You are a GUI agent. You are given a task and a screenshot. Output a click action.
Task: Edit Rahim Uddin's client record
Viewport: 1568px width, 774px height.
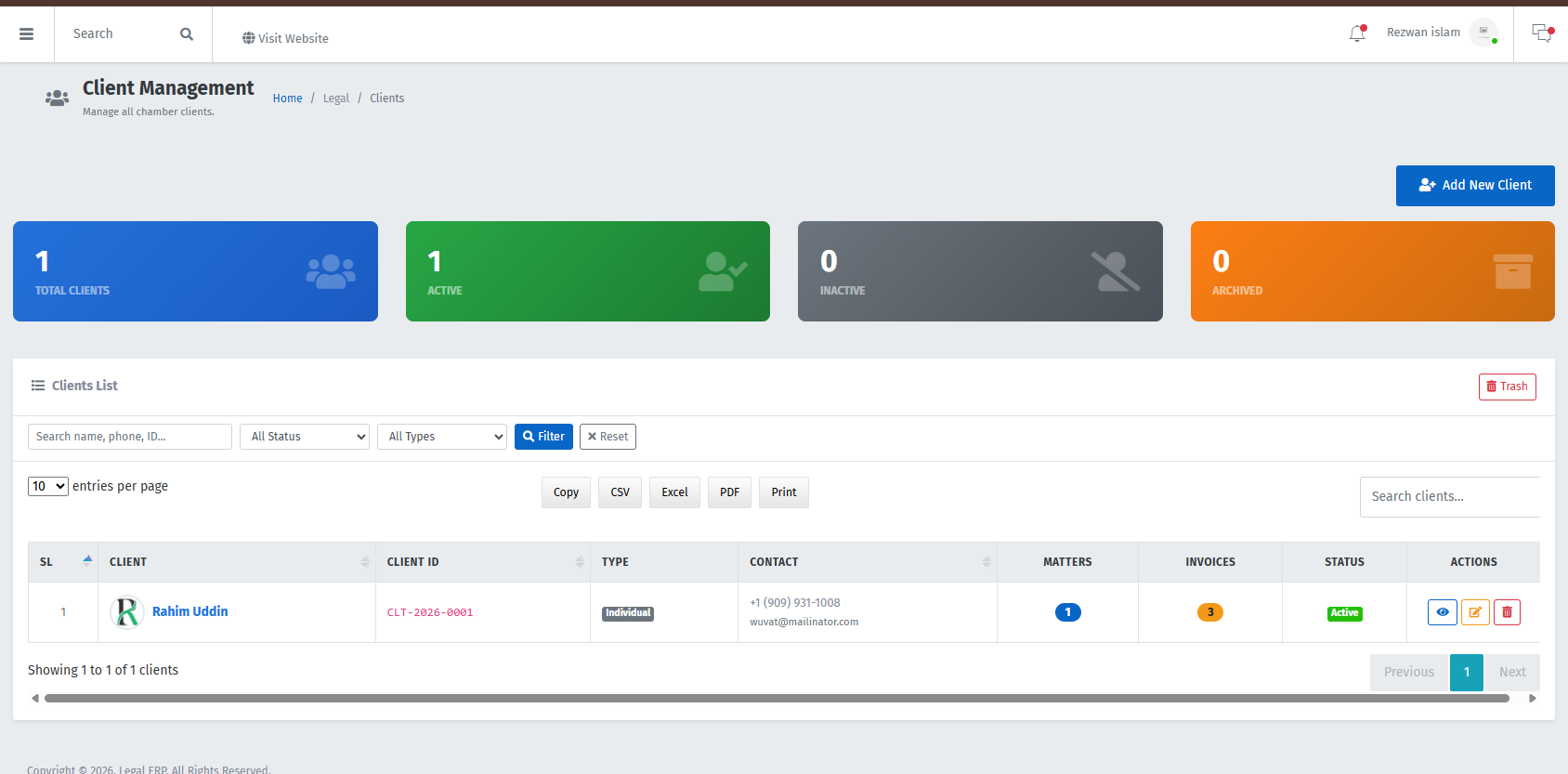point(1475,612)
